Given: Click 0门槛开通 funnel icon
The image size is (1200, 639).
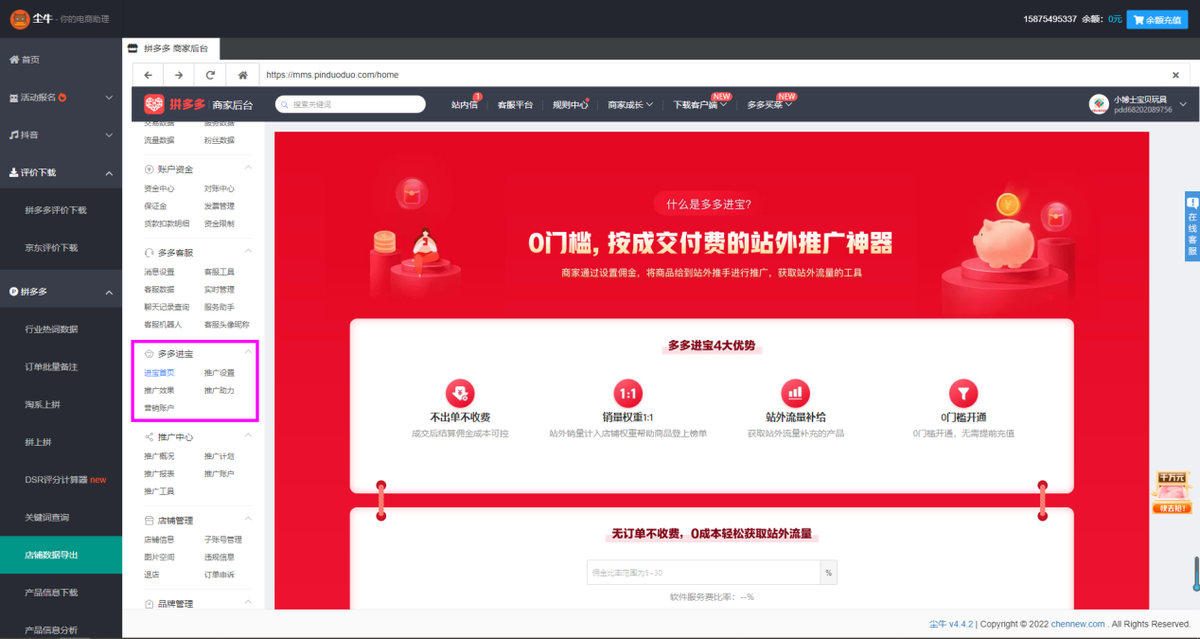Looking at the screenshot, I should point(963,392).
